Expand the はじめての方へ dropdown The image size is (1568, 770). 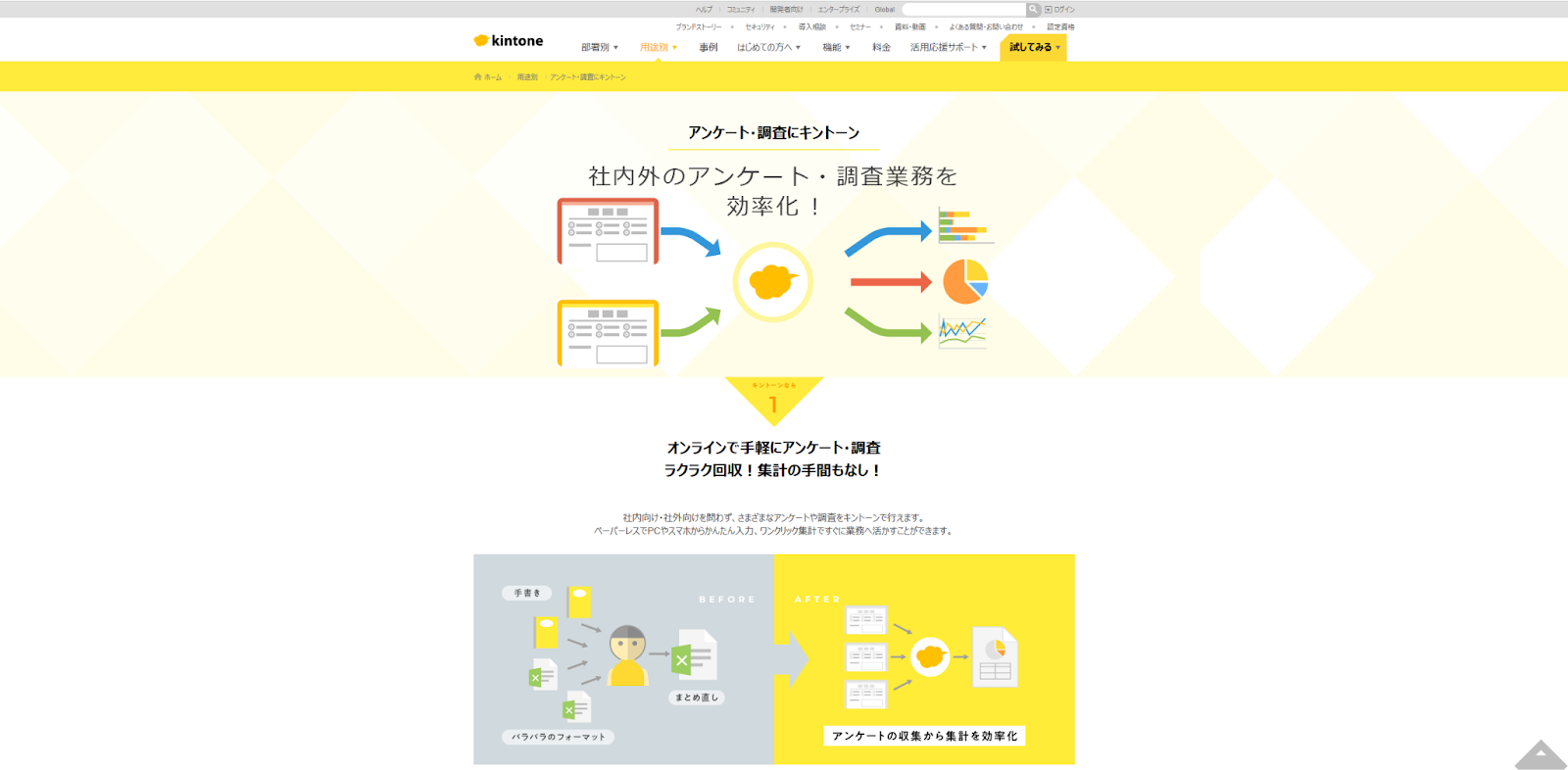click(768, 47)
